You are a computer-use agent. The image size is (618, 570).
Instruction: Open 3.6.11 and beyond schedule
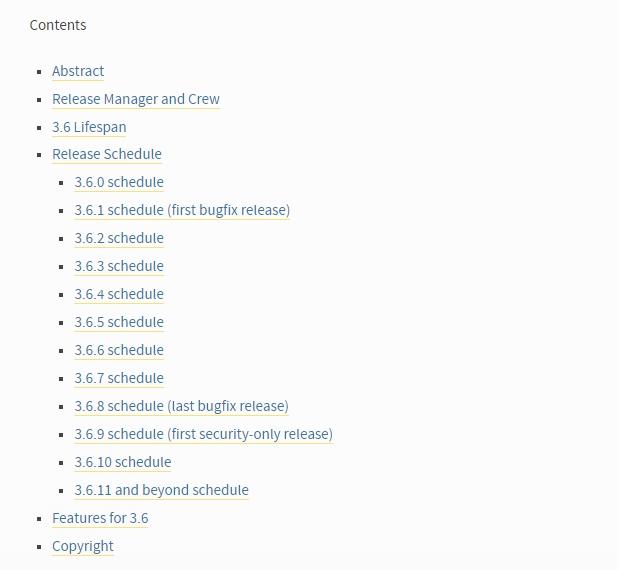click(x=162, y=490)
